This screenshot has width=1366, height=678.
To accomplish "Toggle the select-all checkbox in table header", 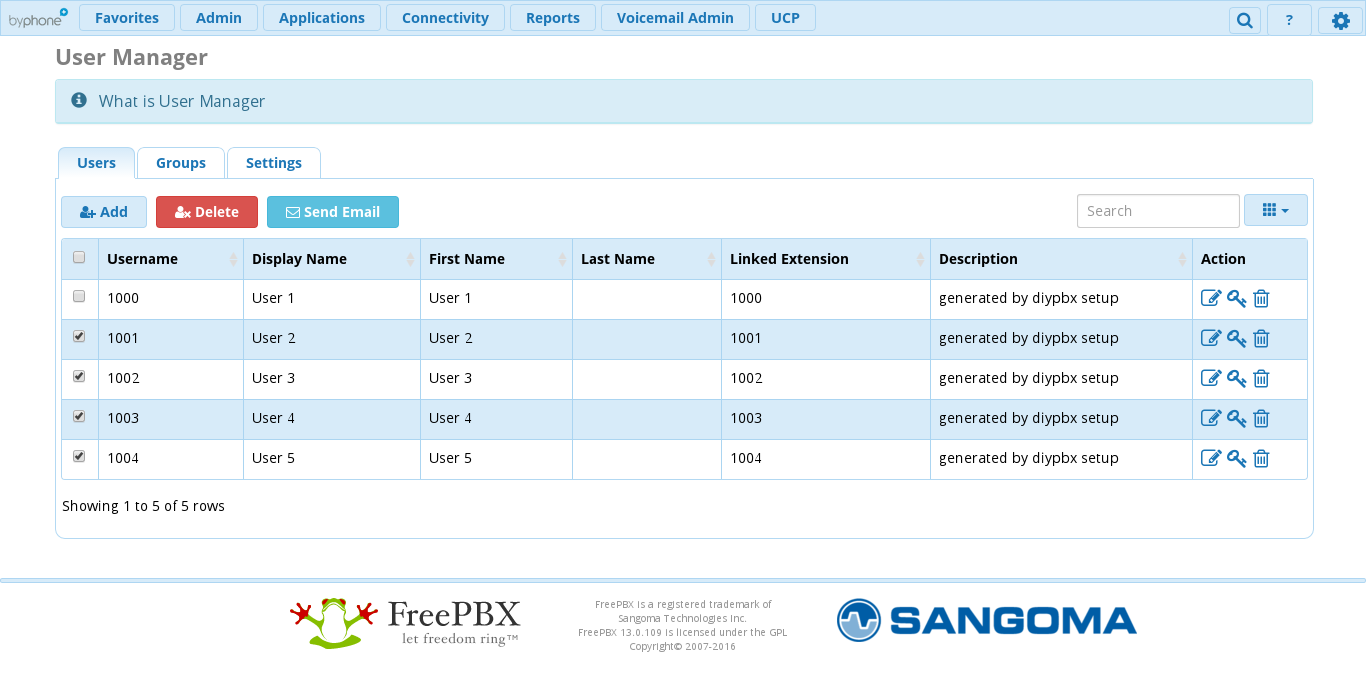I will coord(79,258).
